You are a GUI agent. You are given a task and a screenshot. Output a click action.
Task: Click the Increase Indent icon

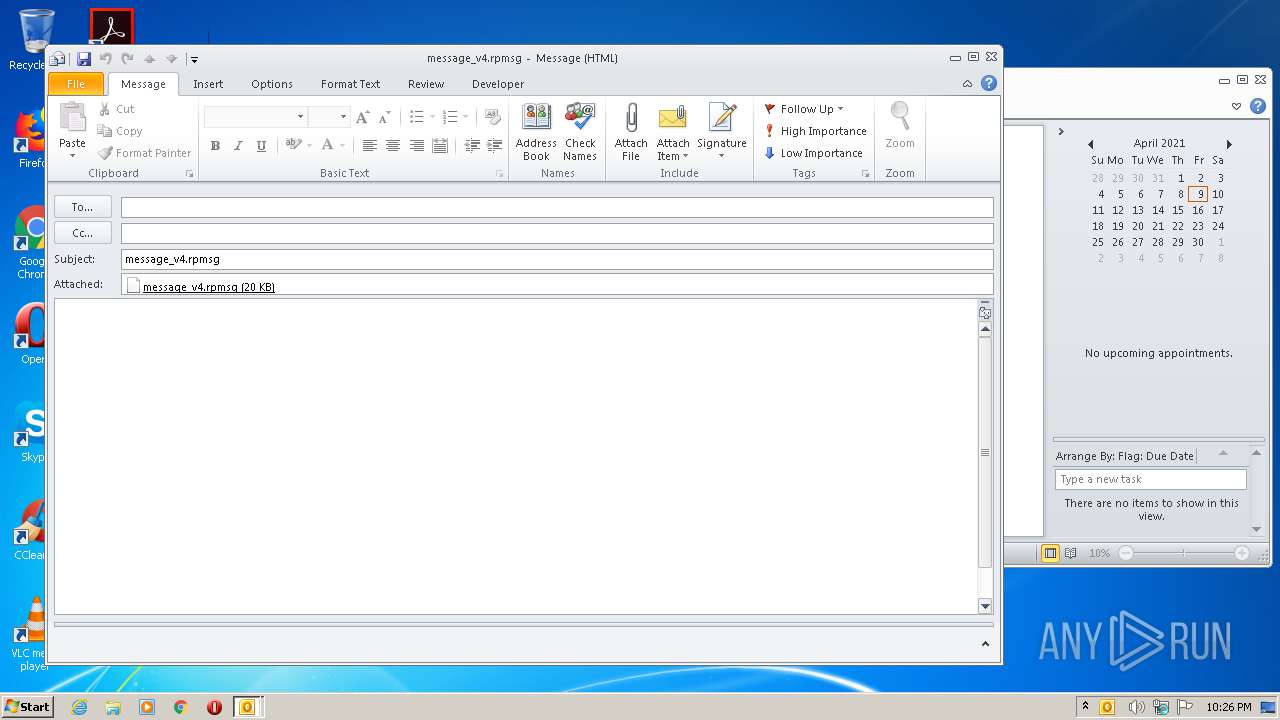494,146
